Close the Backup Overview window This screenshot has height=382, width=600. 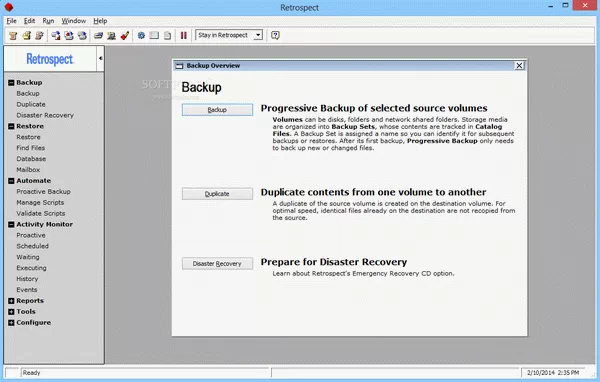[519, 65]
